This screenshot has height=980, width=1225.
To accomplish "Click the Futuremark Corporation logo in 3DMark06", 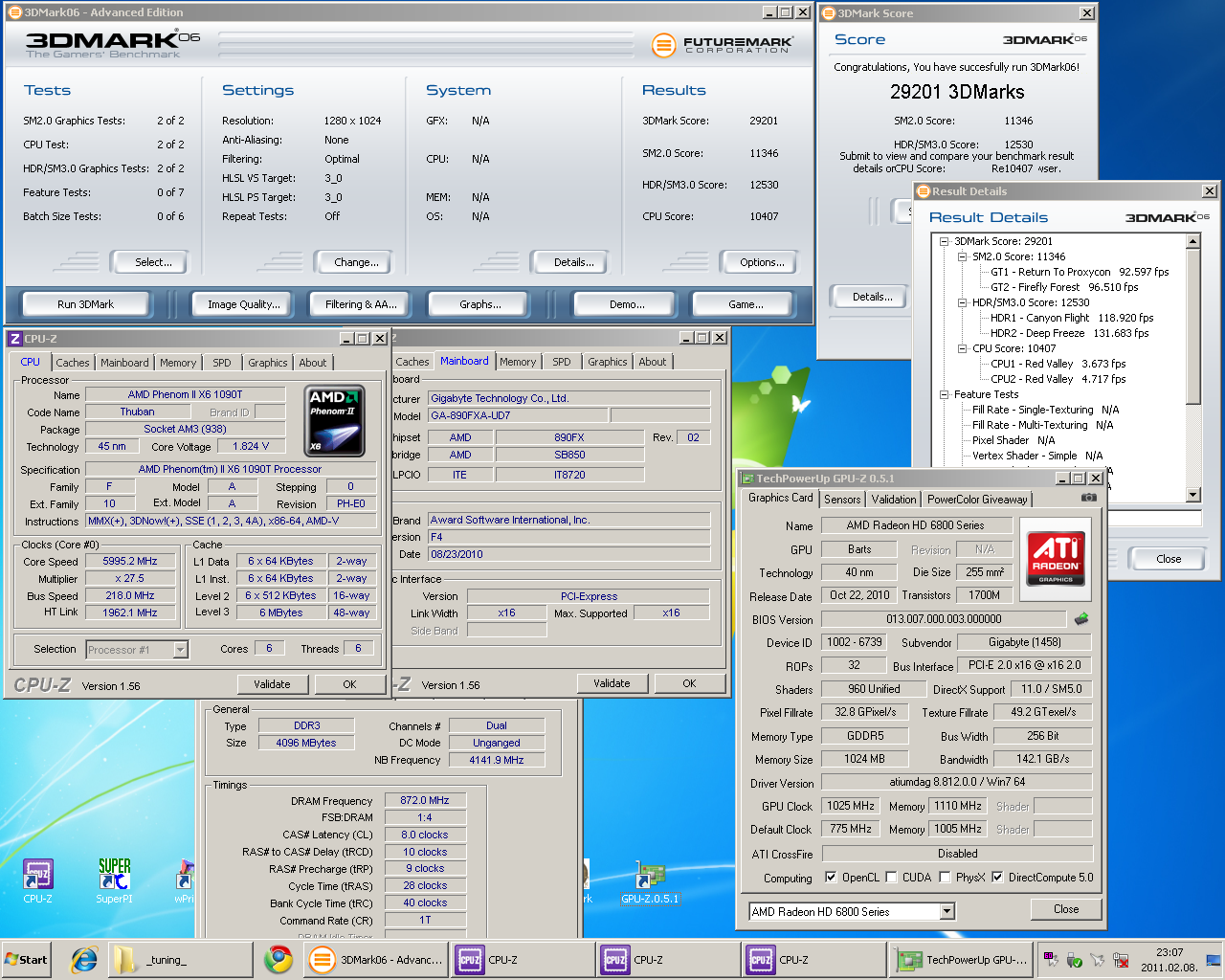I will tap(723, 44).
